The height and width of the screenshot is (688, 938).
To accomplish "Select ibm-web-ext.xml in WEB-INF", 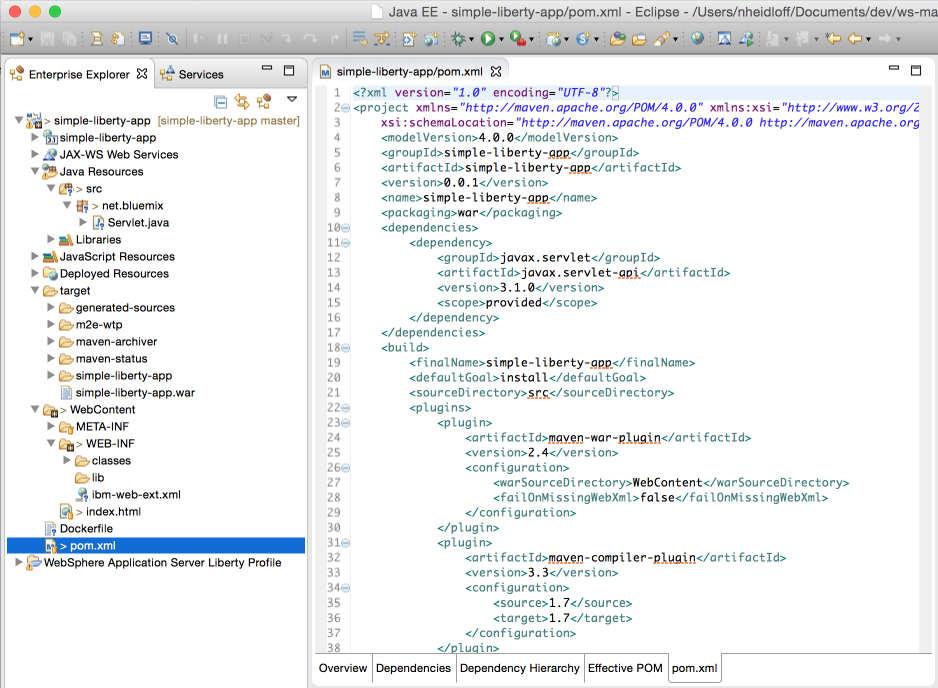I will [136, 495].
